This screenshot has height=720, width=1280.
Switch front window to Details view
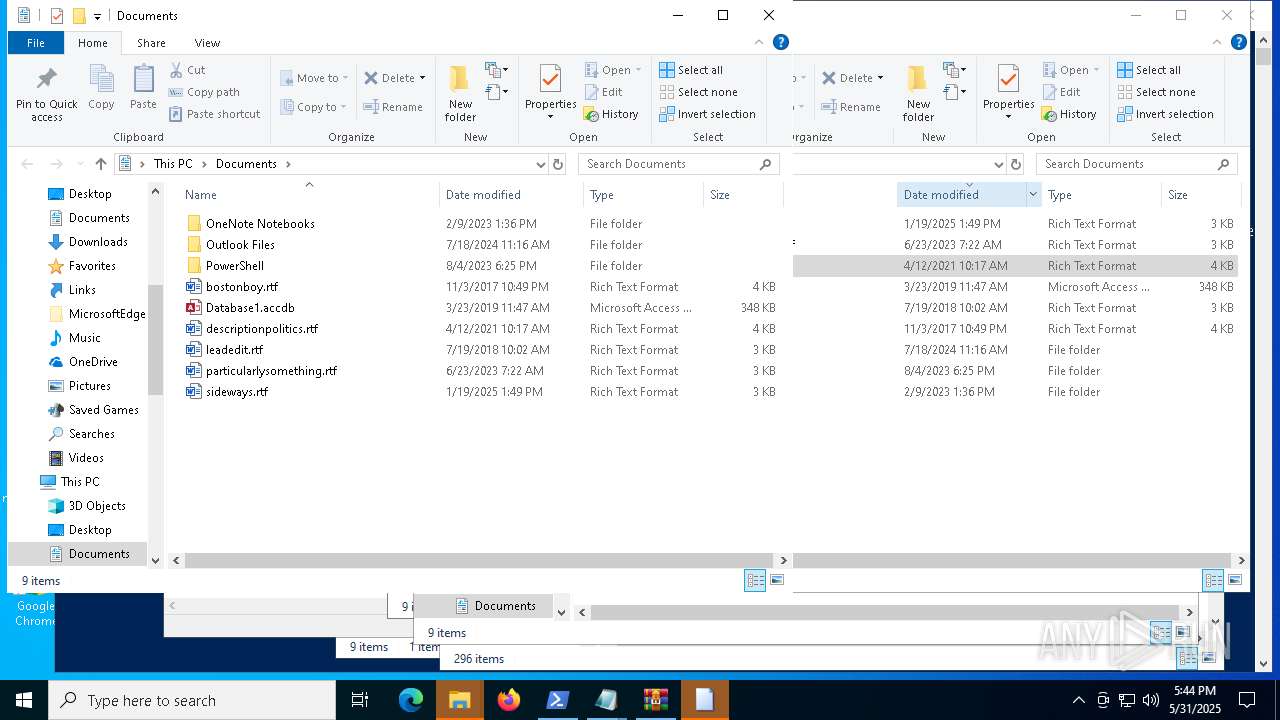click(x=755, y=580)
